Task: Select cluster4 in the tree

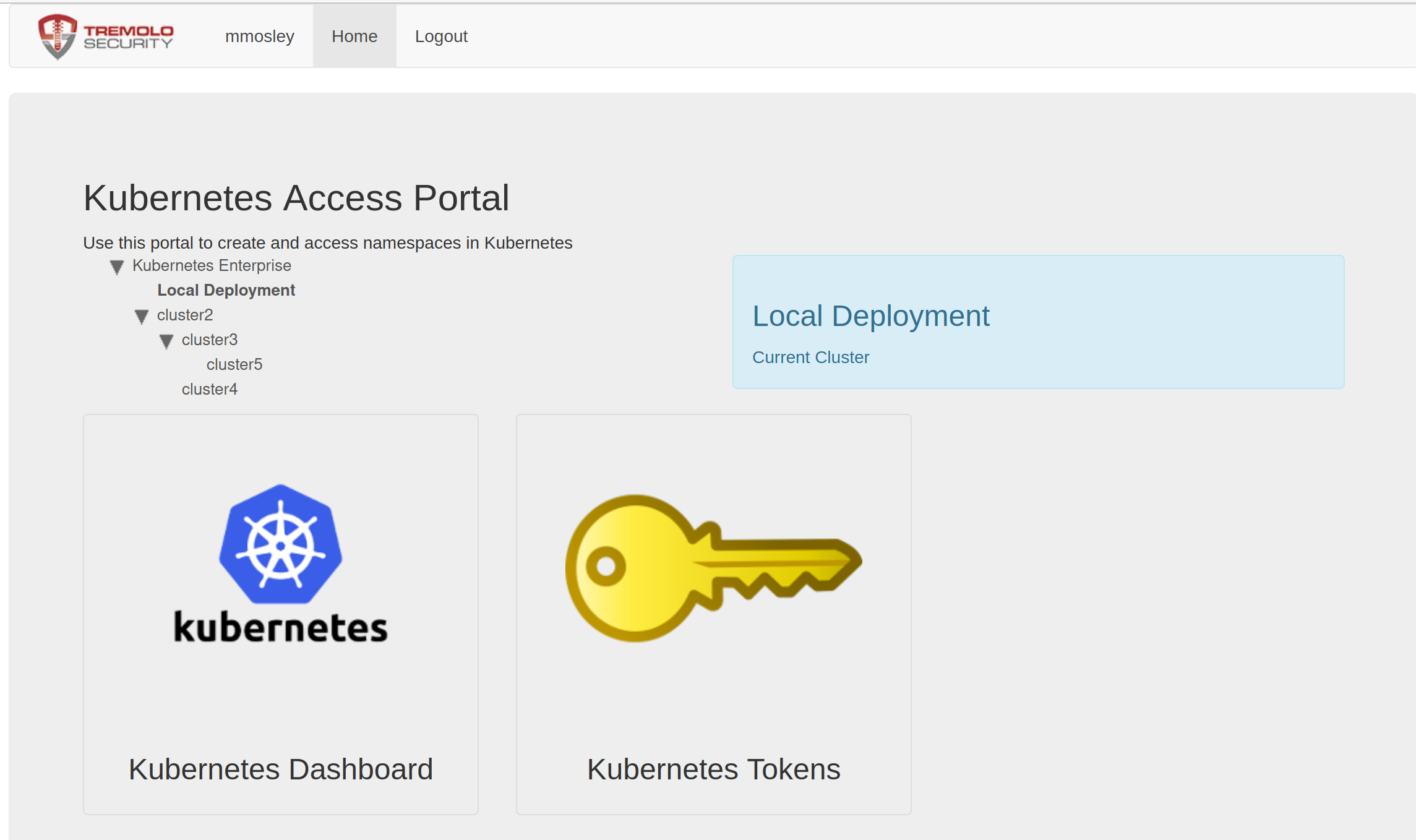Action: 209,389
